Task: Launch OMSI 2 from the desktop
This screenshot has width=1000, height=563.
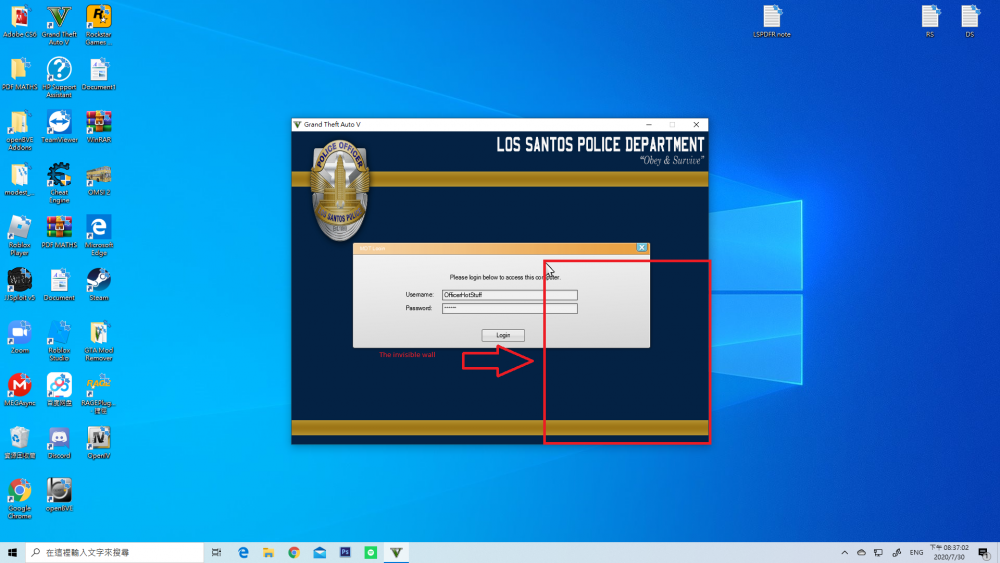Action: tap(99, 179)
